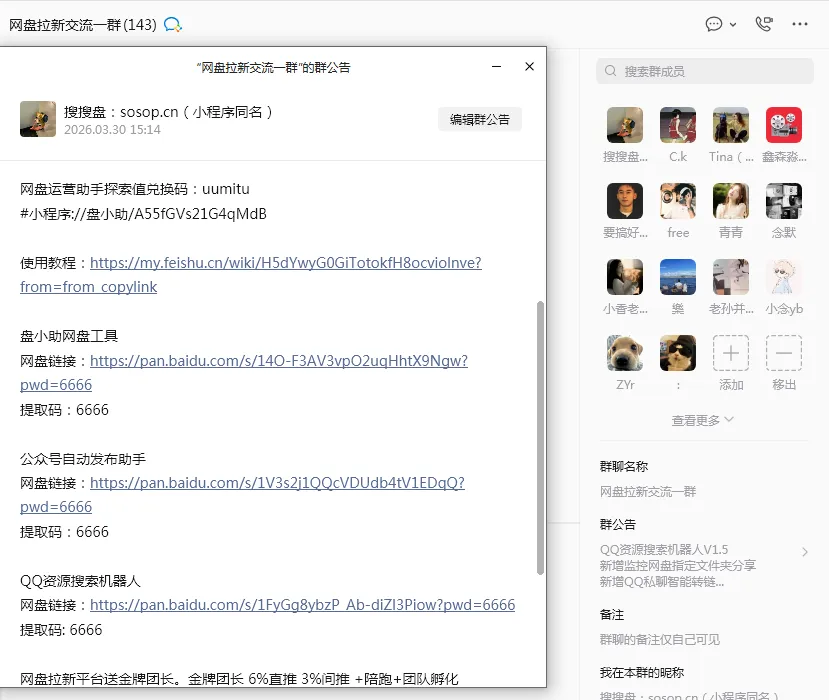Open the sunglasses cat member avatar
This screenshot has height=700, width=829.
[x=678, y=353]
